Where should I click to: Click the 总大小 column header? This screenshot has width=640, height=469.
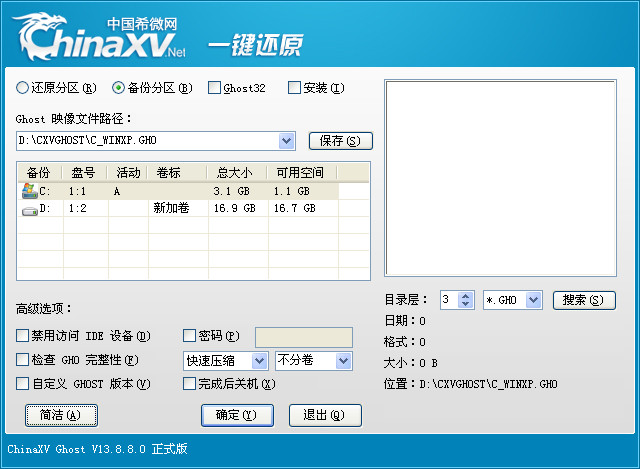237,173
